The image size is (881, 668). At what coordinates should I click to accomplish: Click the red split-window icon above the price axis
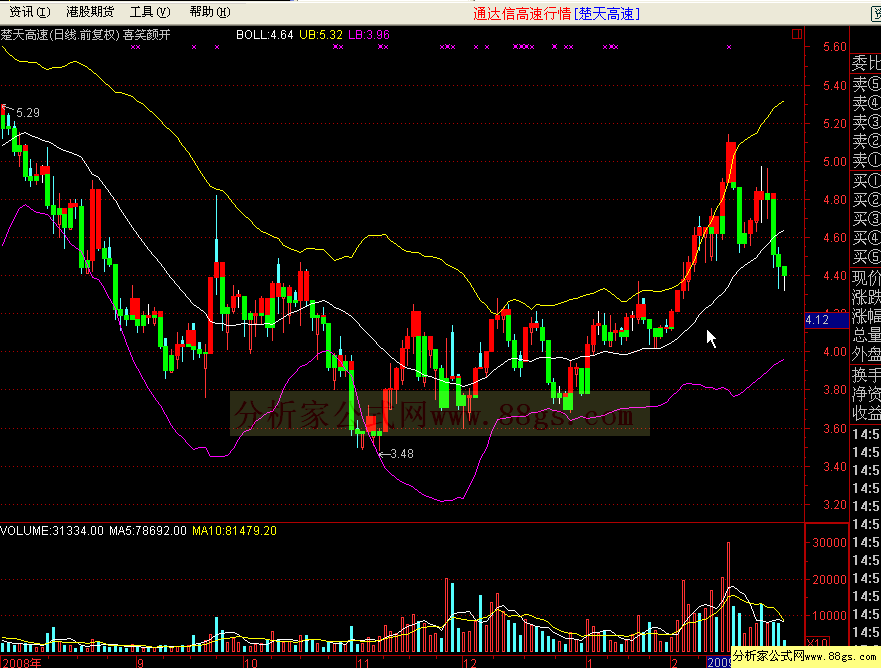click(x=797, y=34)
